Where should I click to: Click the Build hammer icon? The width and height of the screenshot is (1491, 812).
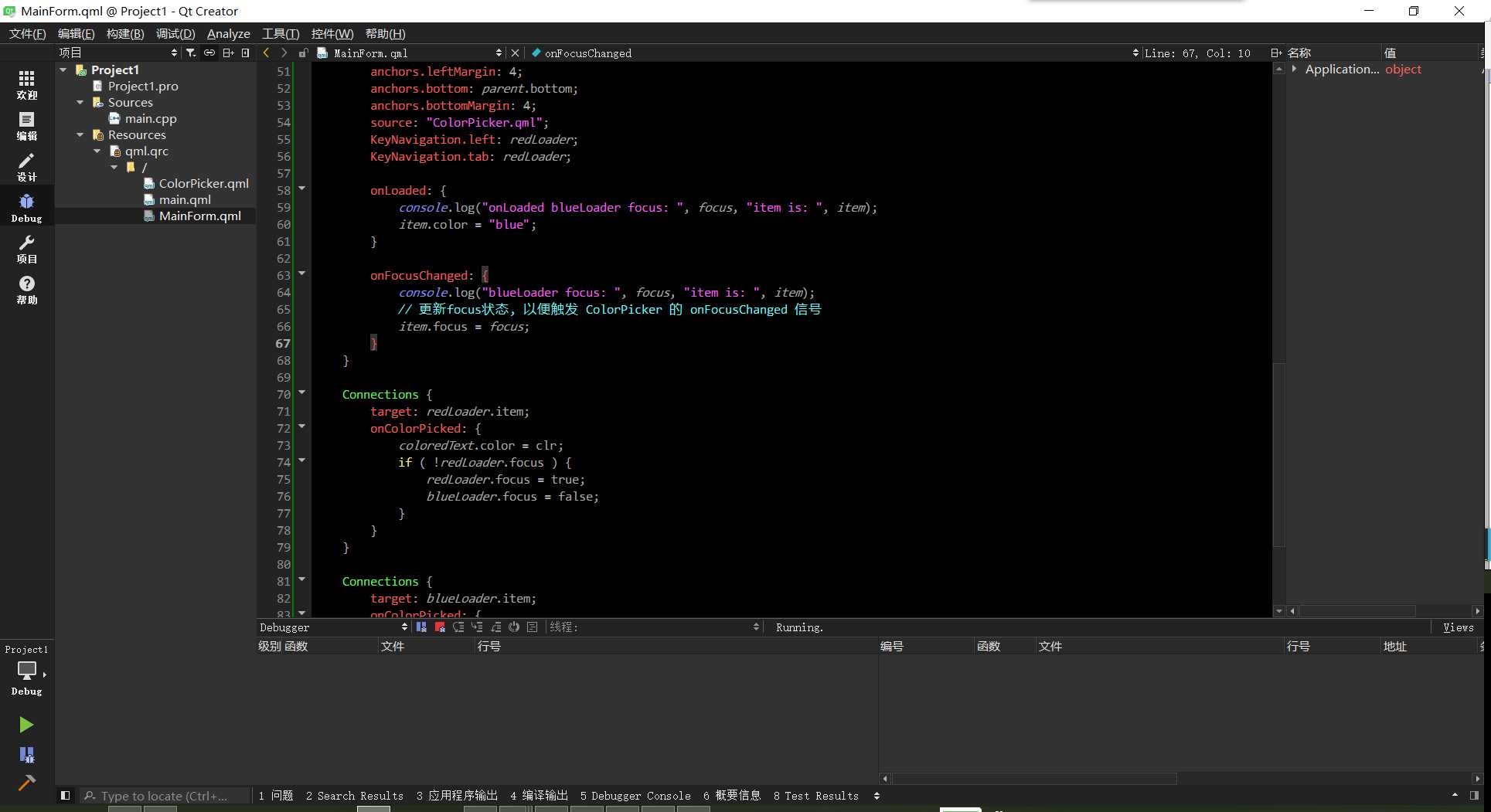[x=26, y=783]
